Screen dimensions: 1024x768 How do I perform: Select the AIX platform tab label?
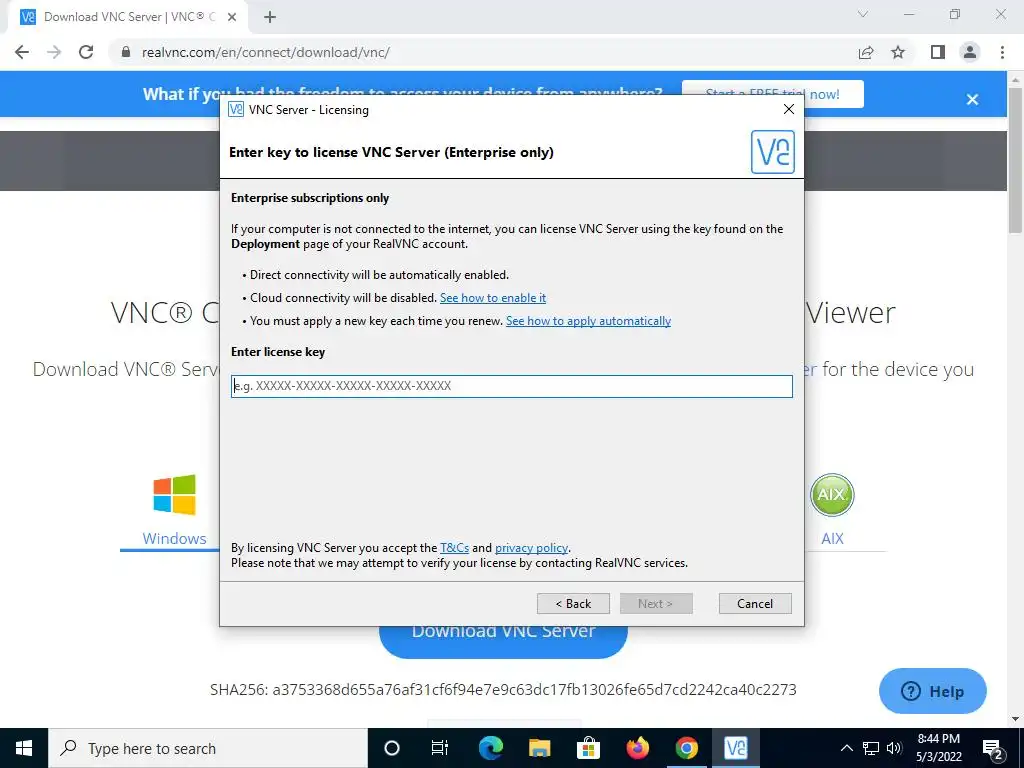click(832, 539)
